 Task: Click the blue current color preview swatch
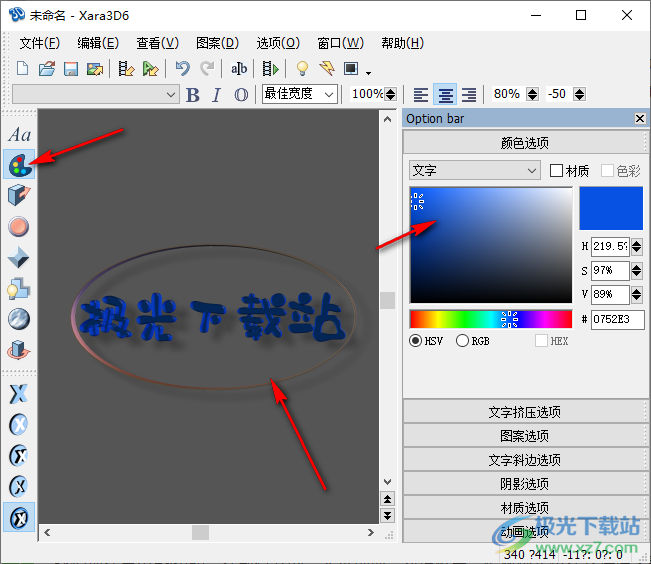point(611,208)
